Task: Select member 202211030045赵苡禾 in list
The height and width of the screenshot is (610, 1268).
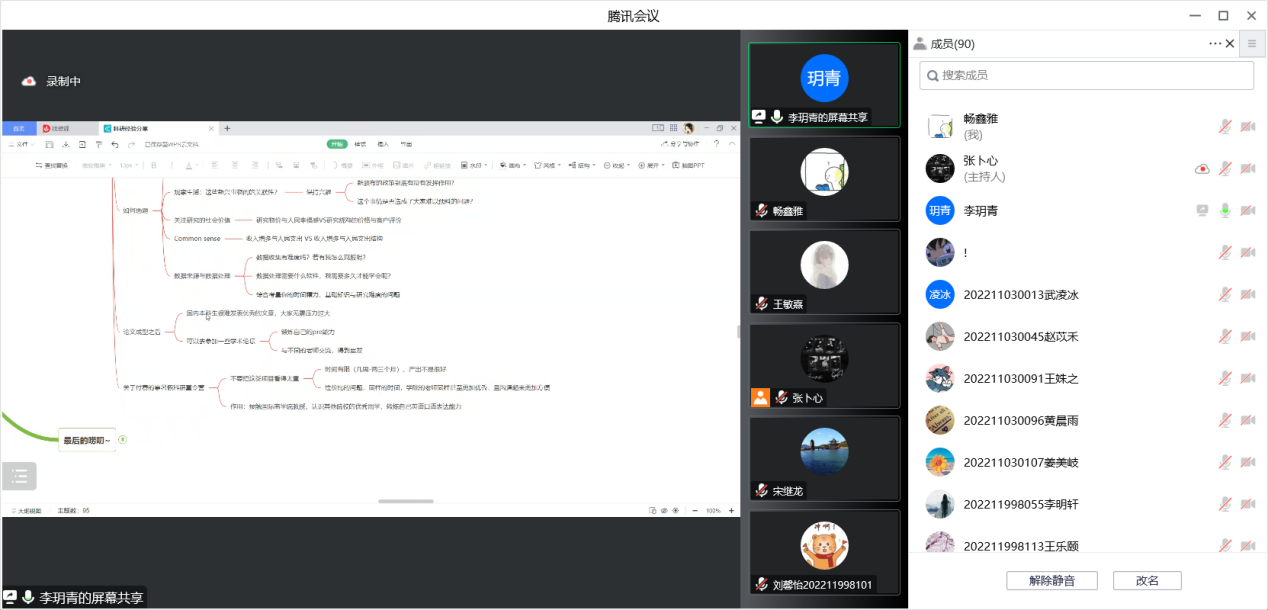Action: click(x=1020, y=337)
